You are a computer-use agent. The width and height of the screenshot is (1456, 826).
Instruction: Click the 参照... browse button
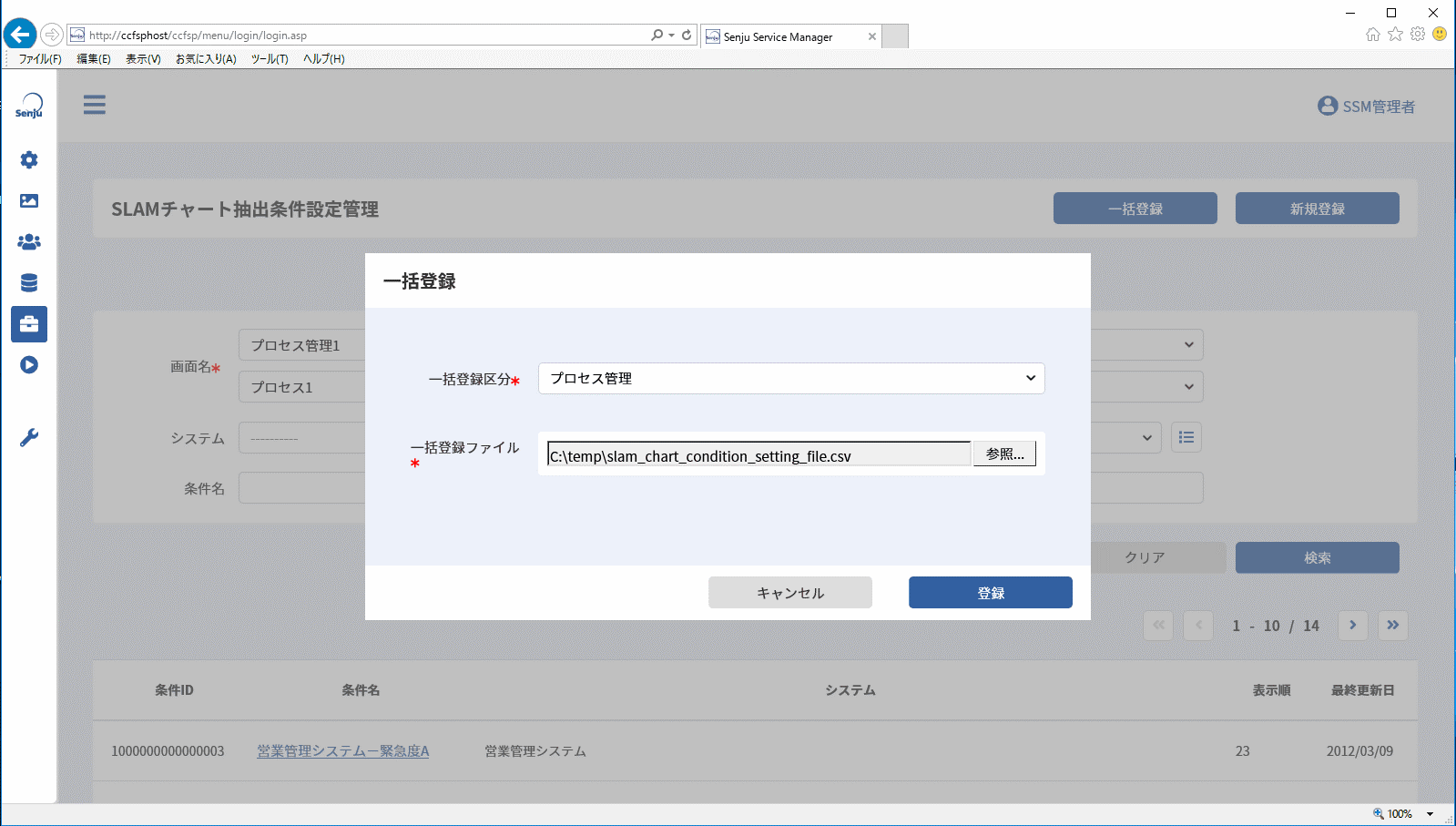(x=1004, y=454)
